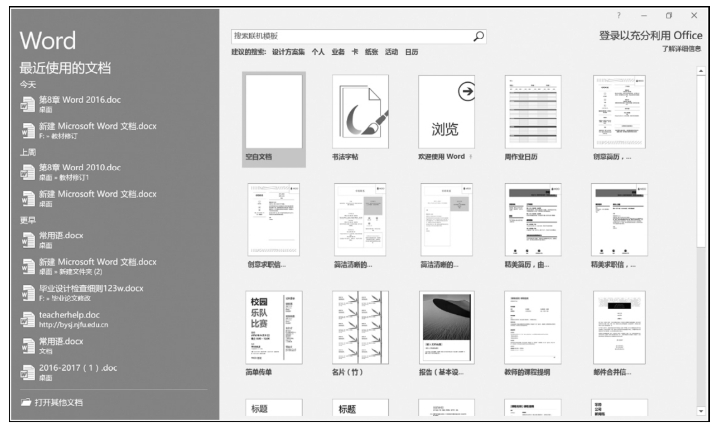This screenshot has width=716, height=430.
Task: Choose the 名片（竹）template
Action: [360, 334]
